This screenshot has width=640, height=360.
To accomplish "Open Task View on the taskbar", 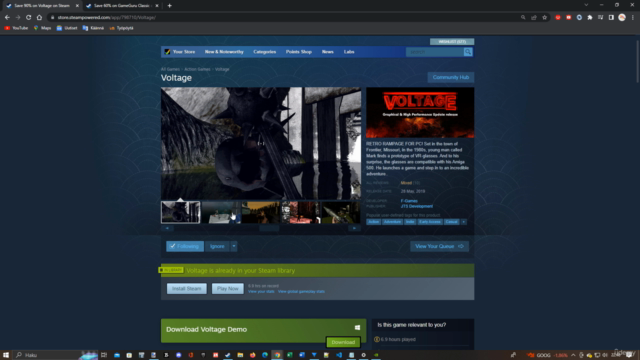I will [104, 355].
